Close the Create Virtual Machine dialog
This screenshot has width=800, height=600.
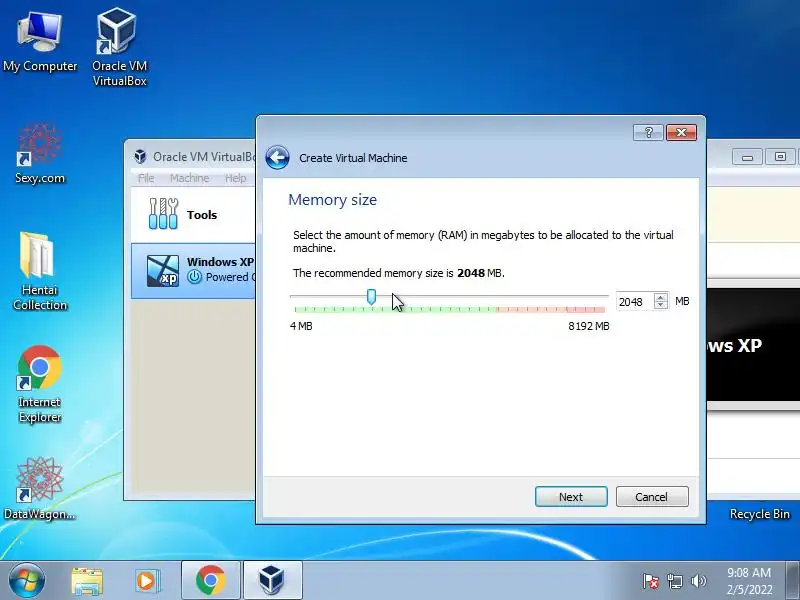tap(681, 133)
